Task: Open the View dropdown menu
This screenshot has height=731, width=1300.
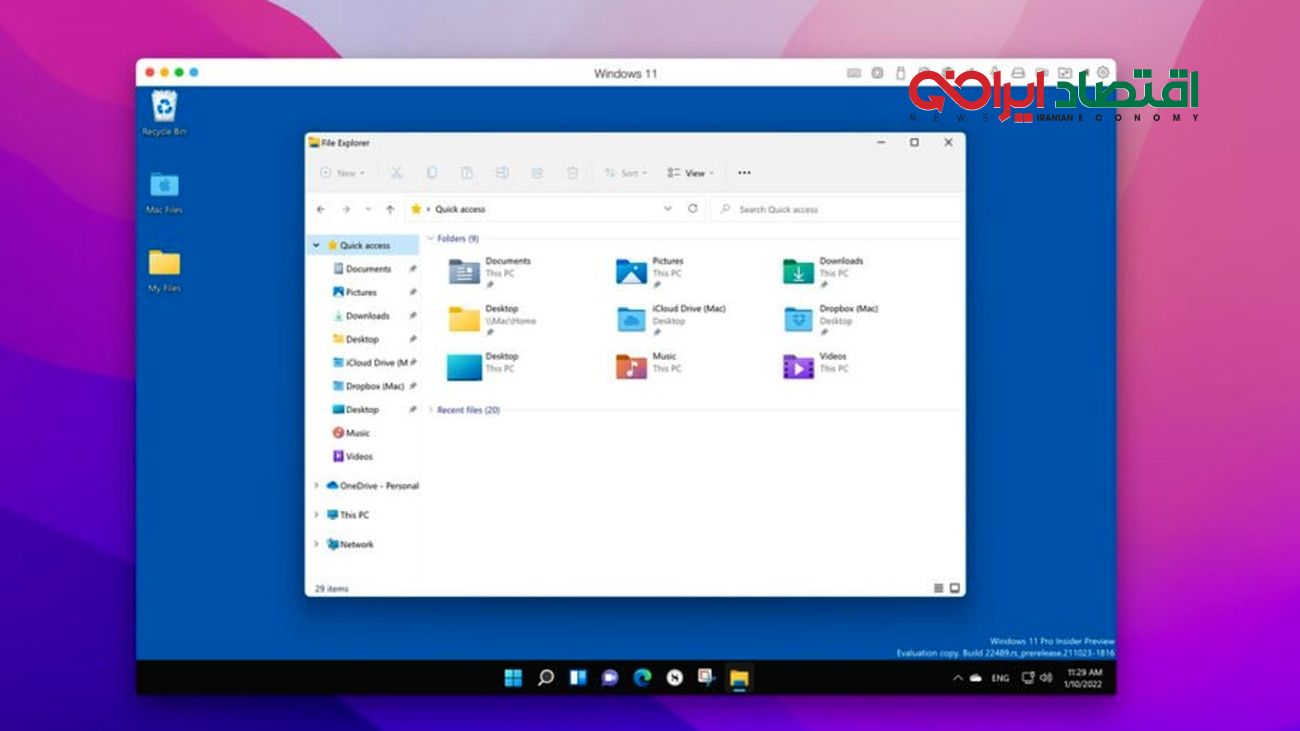Action: coord(691,173)
